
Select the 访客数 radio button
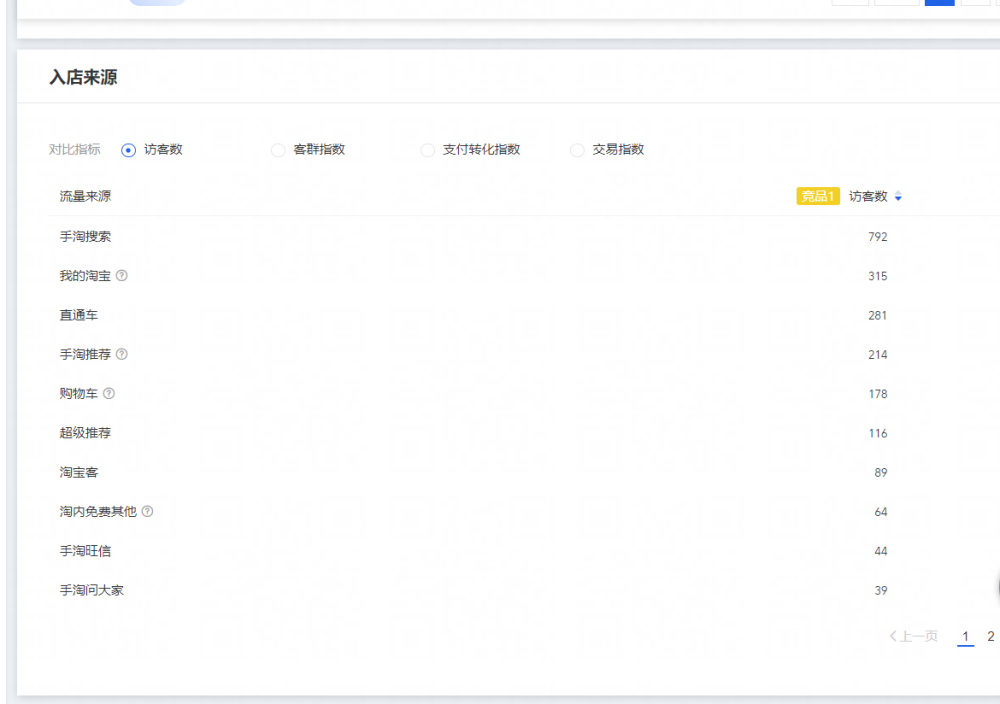click(x=128, y=150)
